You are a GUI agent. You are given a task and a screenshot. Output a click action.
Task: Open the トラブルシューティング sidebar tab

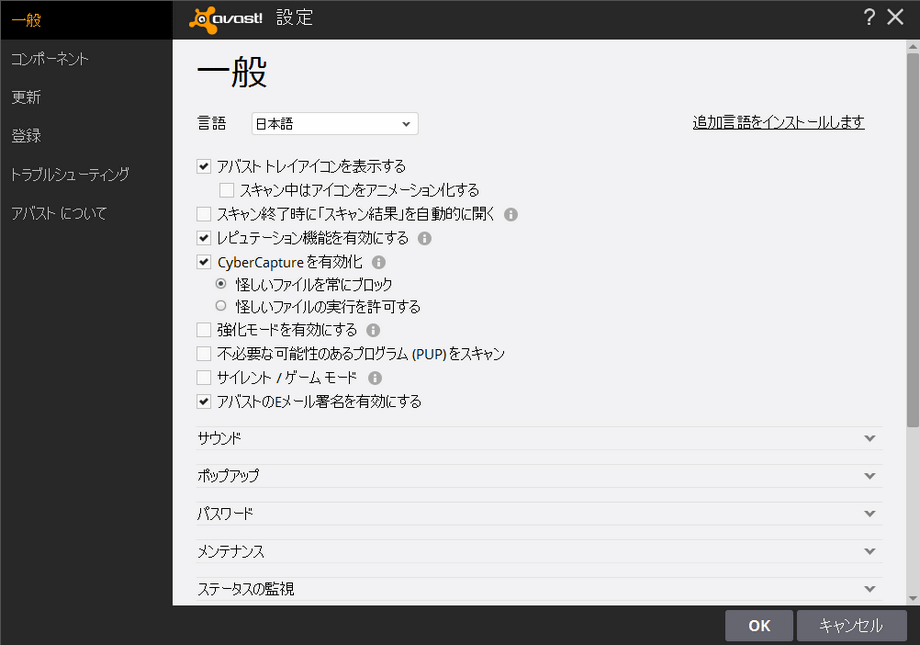86,174
